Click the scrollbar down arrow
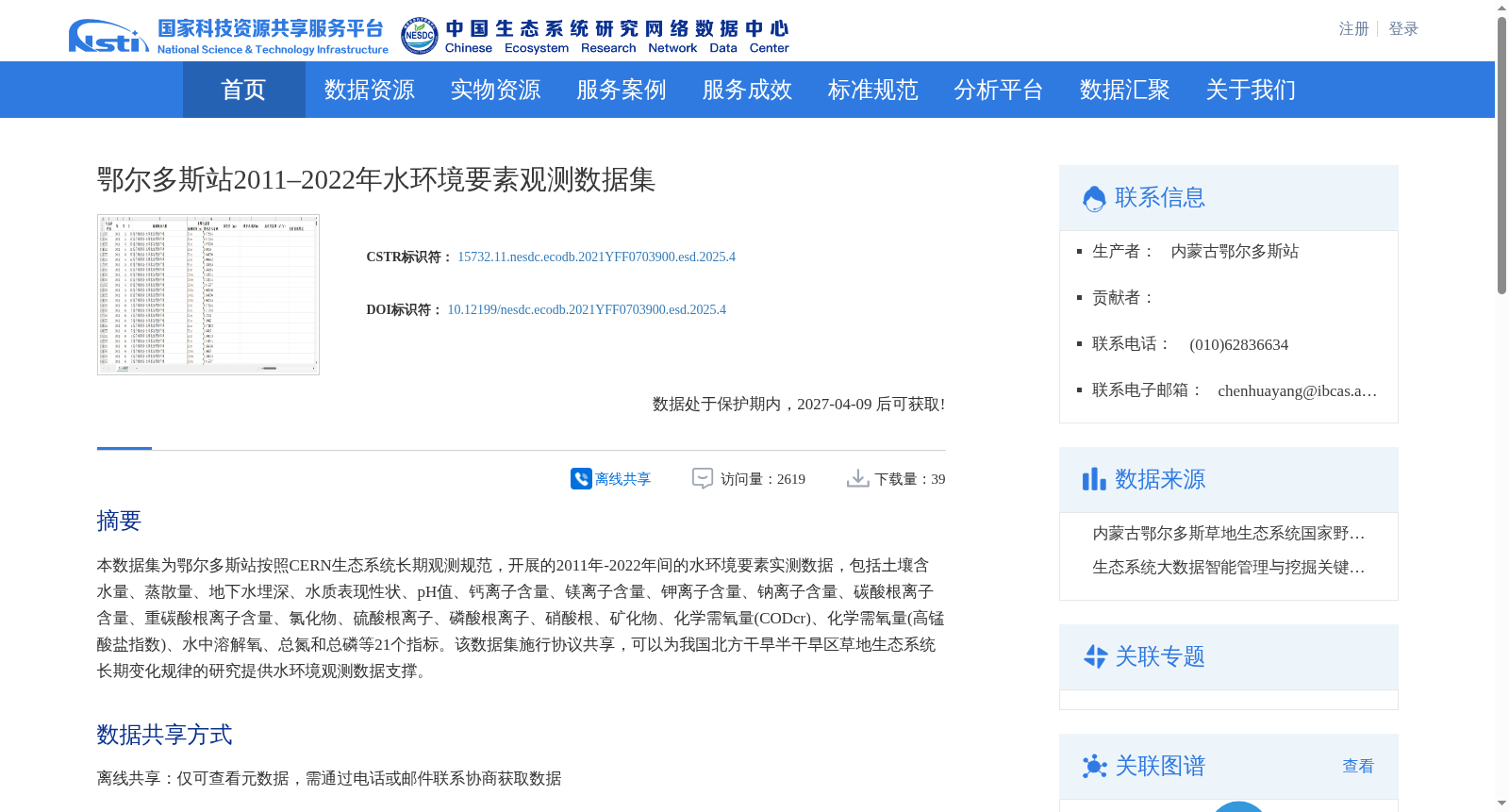1509x812 pixels. tap(1501, 804)
